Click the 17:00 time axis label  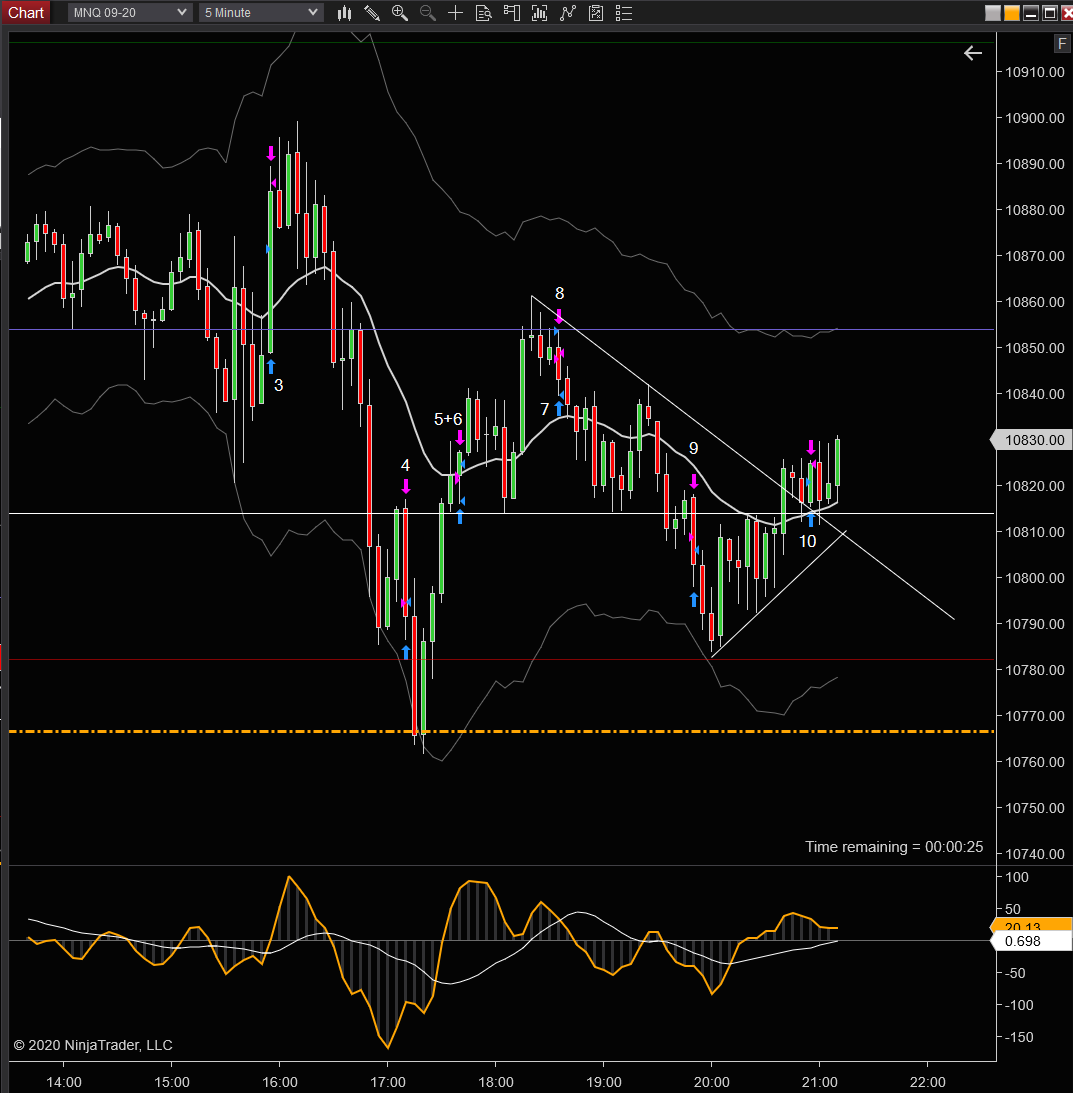coord(388,1082)
